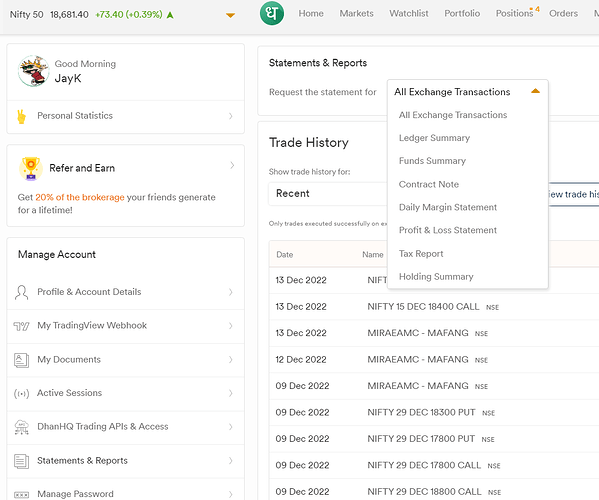
Task: Select All Exchange Transactions option in list
Action: 453,115
